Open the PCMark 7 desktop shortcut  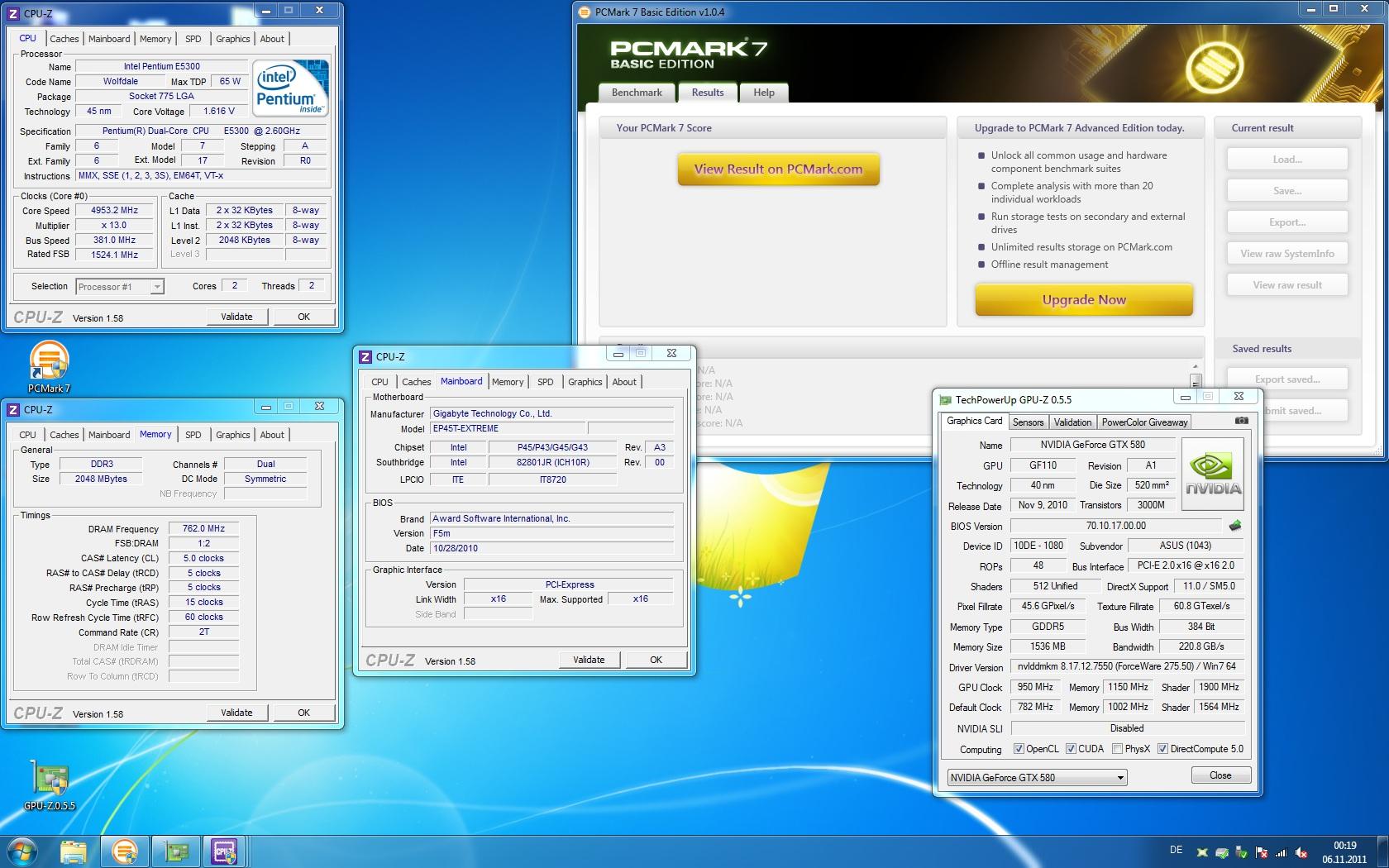click(x=49, y=367)
